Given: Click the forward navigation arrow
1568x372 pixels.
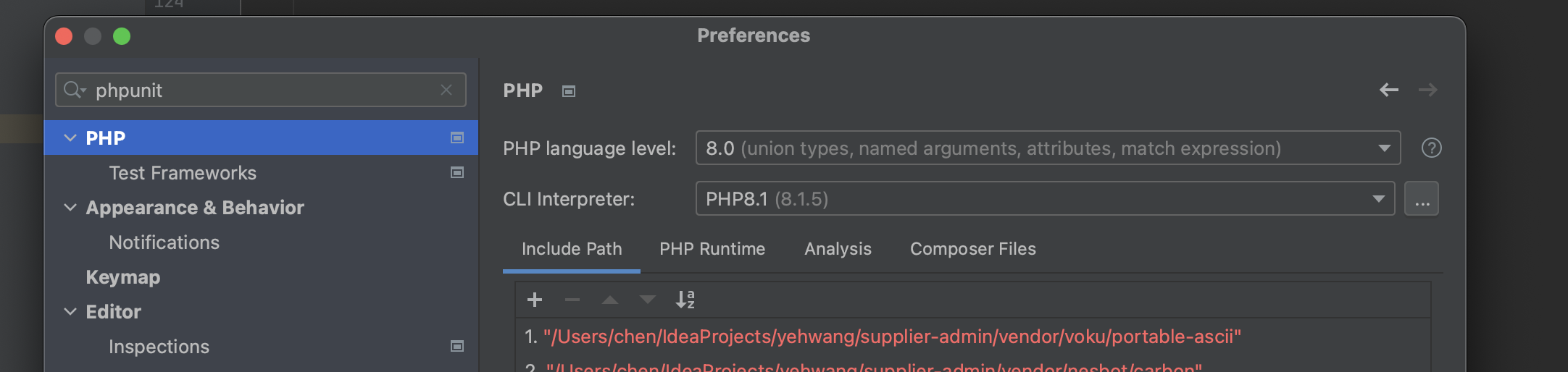Looking at the screenshot, I should 1427,90.
